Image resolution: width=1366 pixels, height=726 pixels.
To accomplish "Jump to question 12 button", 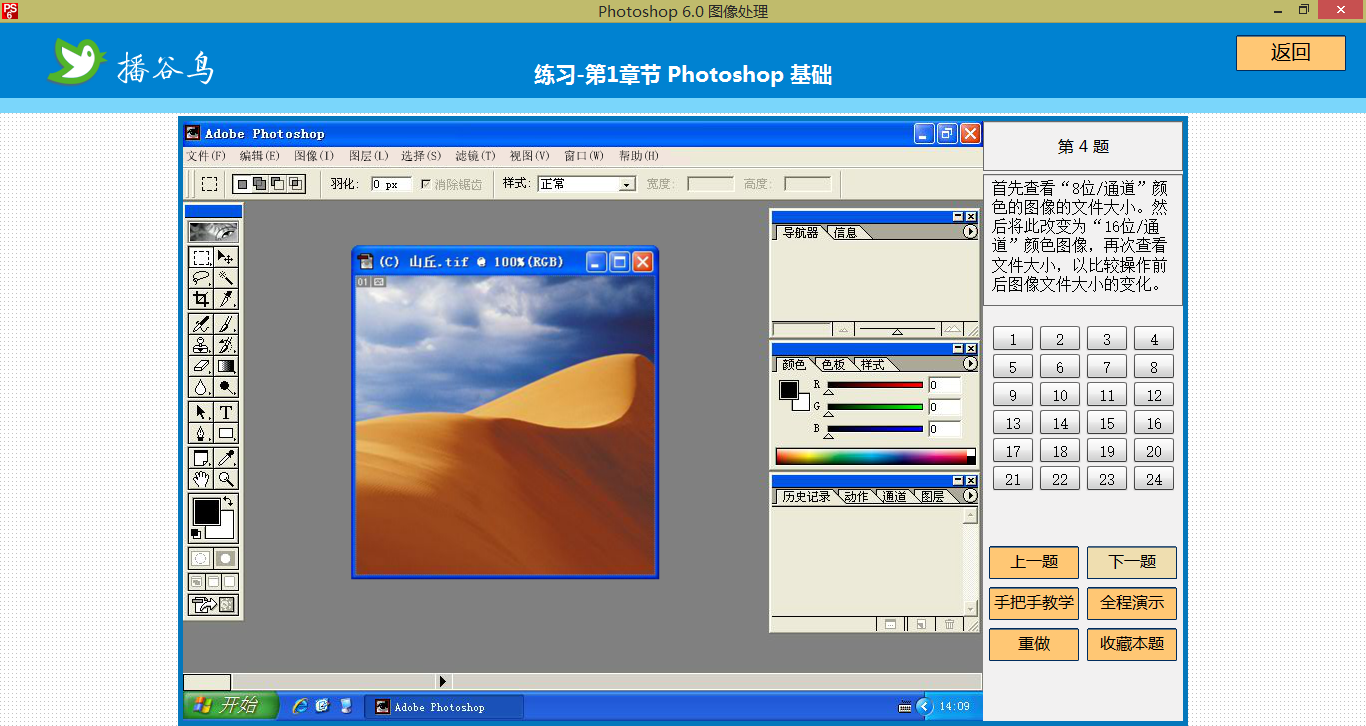I will click(x=1153, y=395).
